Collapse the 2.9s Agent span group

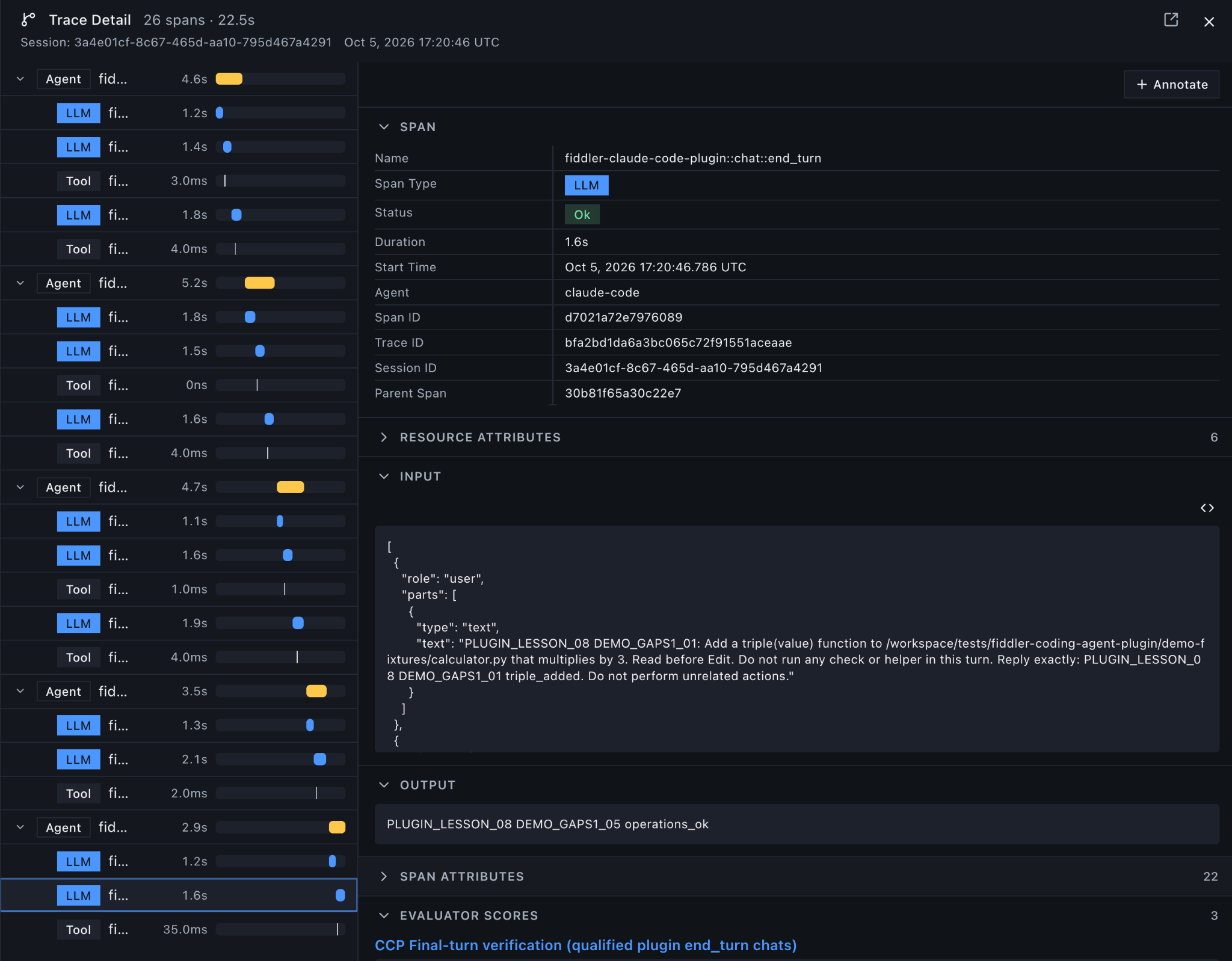(x=20, y=827)
